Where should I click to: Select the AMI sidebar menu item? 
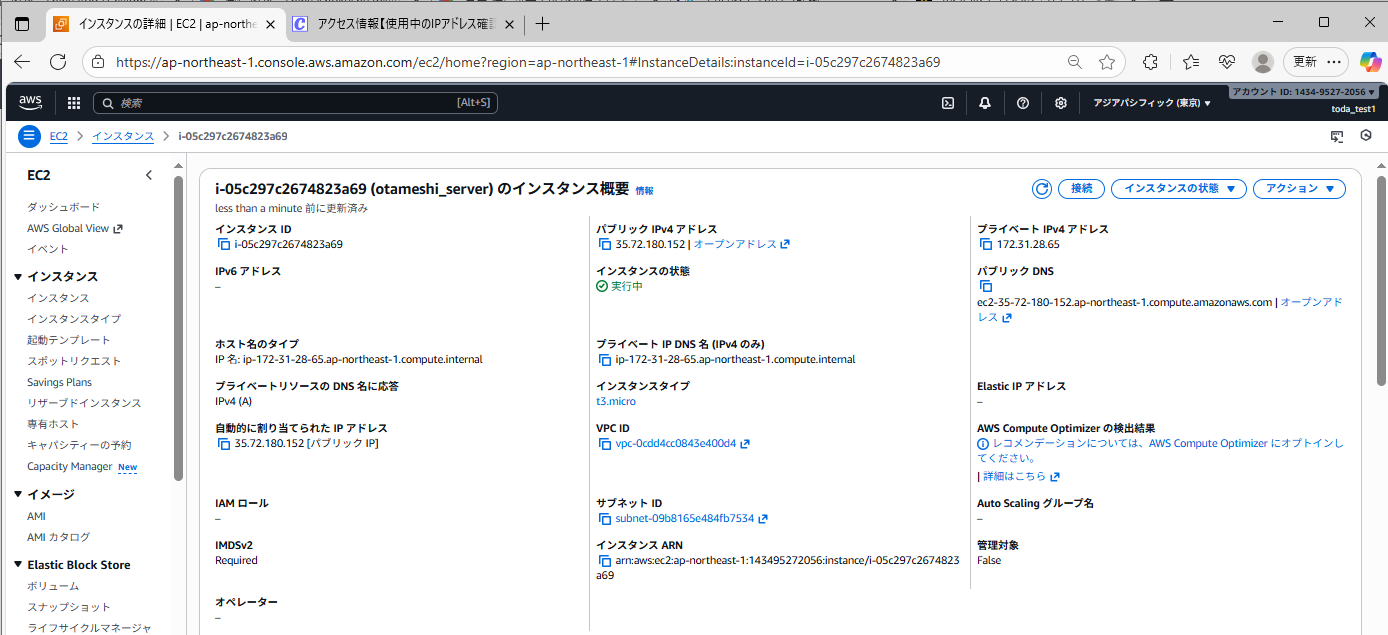click(x=36, y=515)
